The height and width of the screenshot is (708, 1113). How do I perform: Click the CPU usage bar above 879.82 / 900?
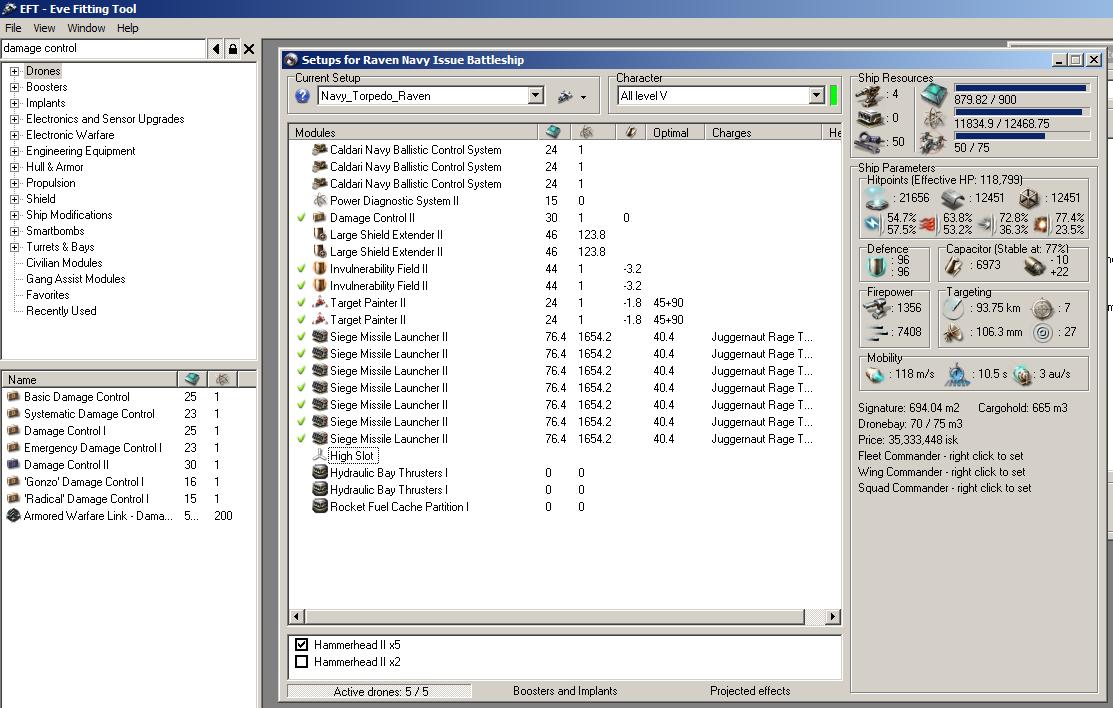coord(1021,88)
